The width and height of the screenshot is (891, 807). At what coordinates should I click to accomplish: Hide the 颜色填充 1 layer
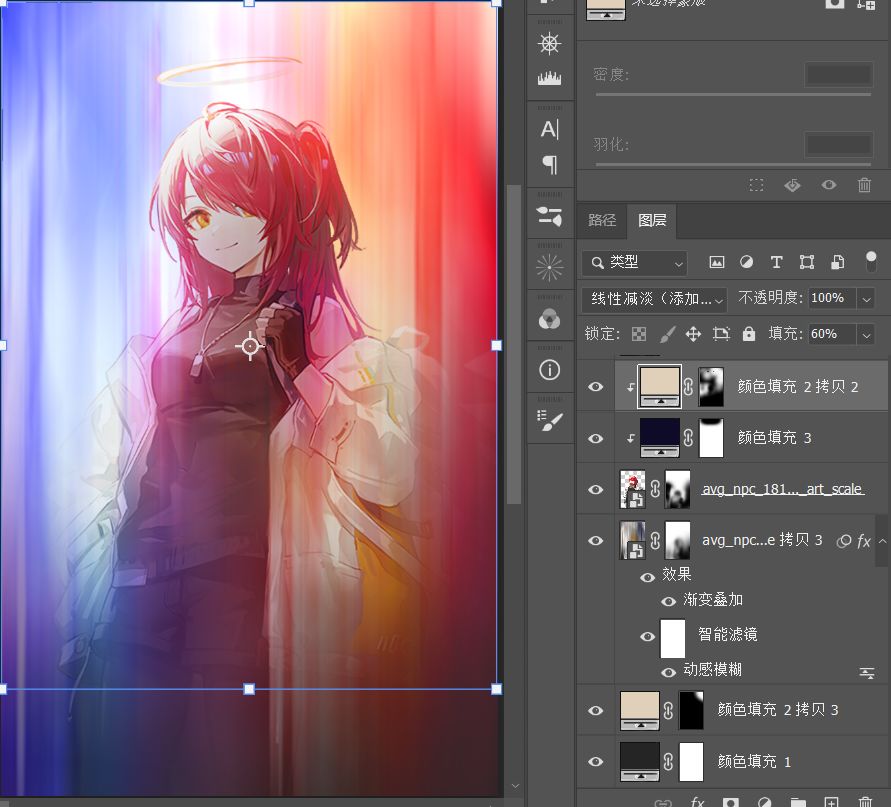click(x=596, y=762)
